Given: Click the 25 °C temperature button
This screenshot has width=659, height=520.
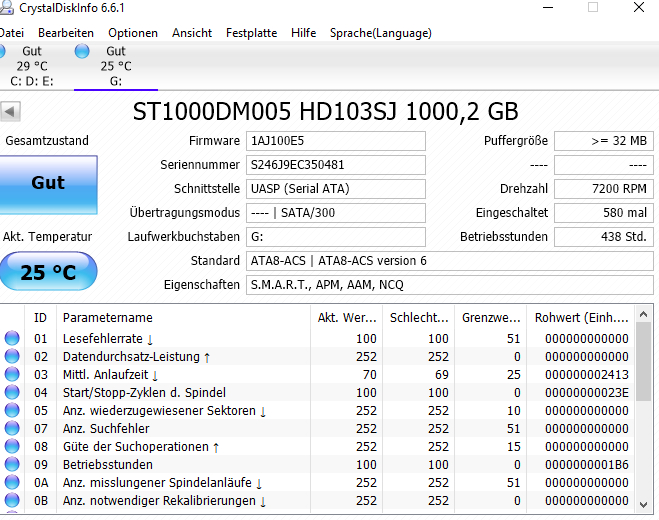Looking at the screenshot, I should [x=48, y=272].
